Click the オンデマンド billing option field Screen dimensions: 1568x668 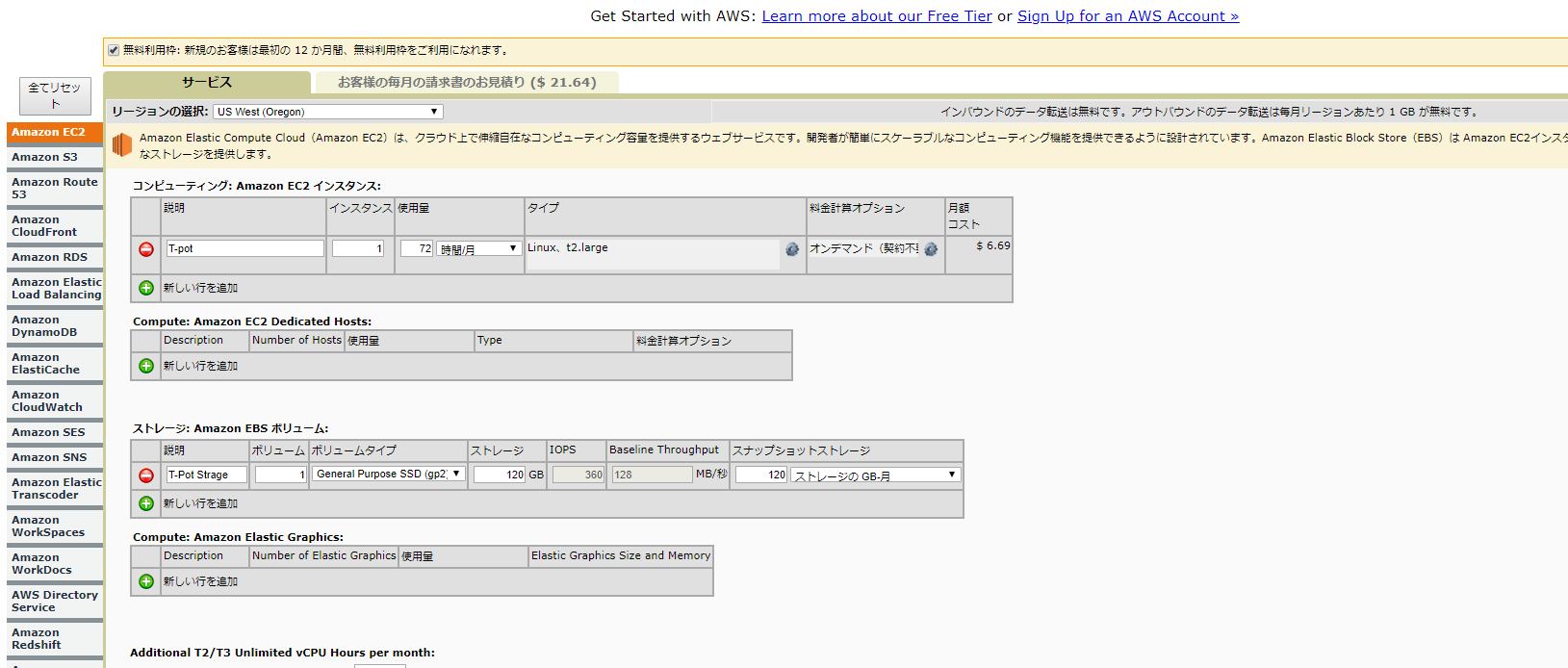pos(863,248)
